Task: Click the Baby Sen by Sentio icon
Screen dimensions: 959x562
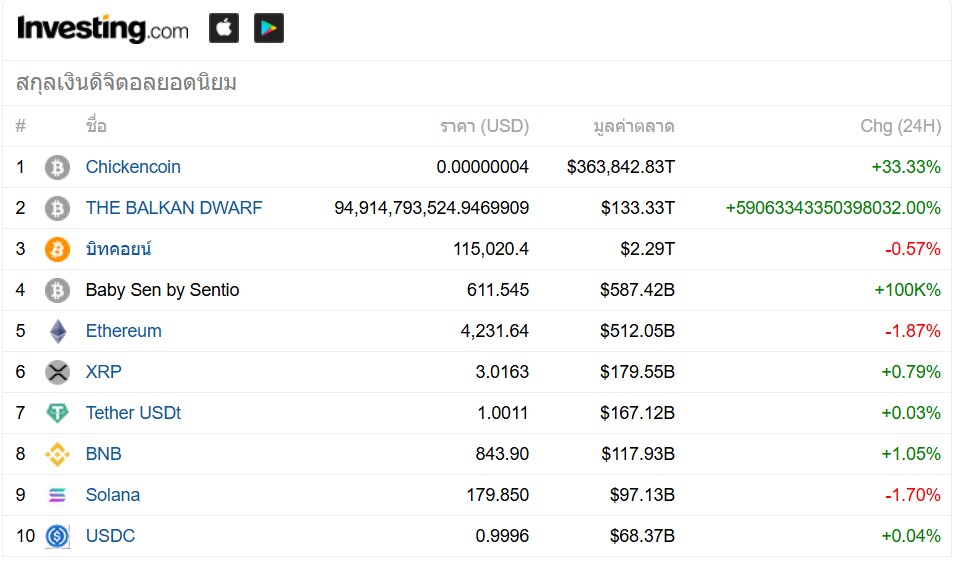Action: point(57,290)
